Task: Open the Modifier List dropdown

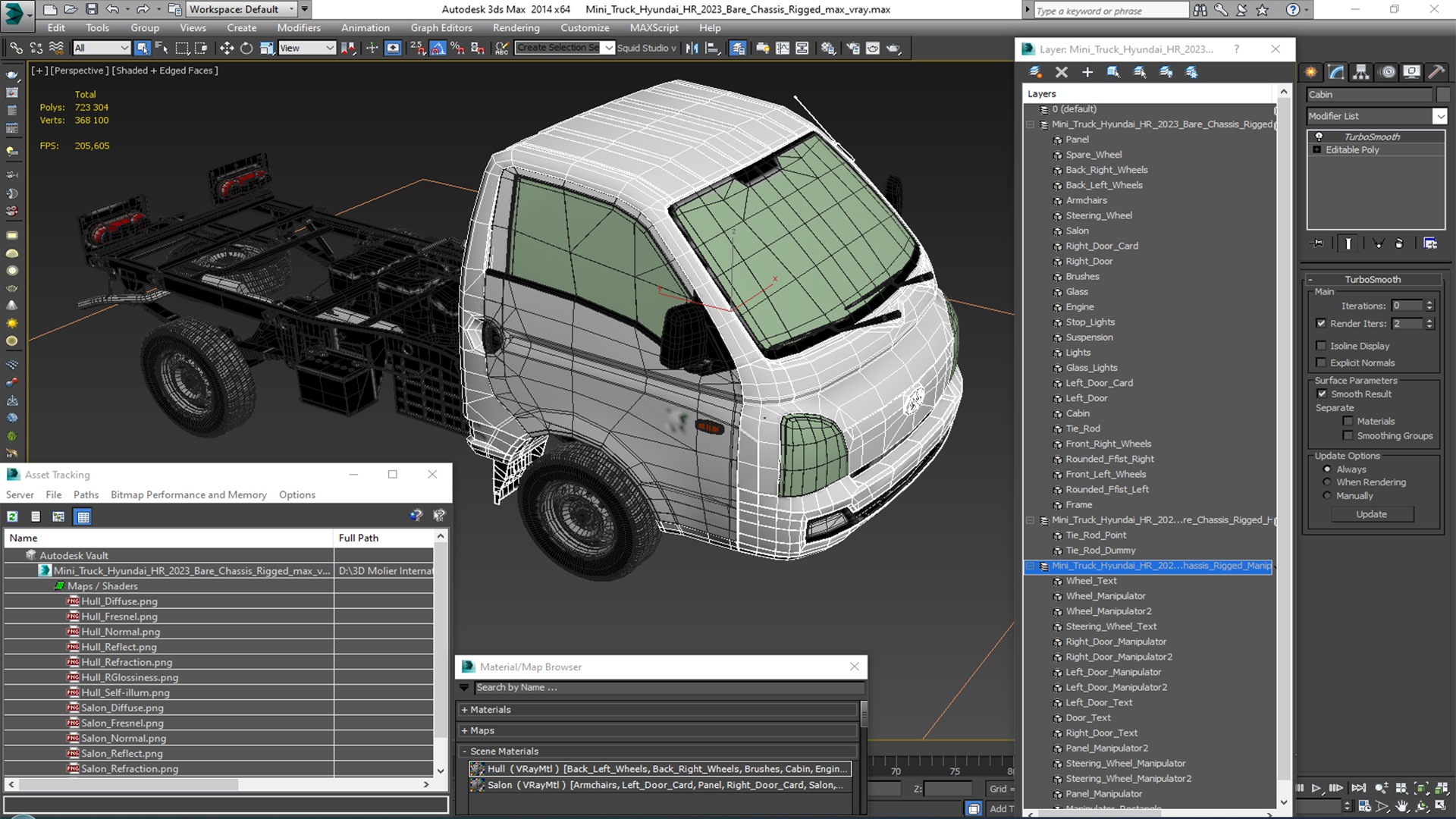Action: point(1439,116)
